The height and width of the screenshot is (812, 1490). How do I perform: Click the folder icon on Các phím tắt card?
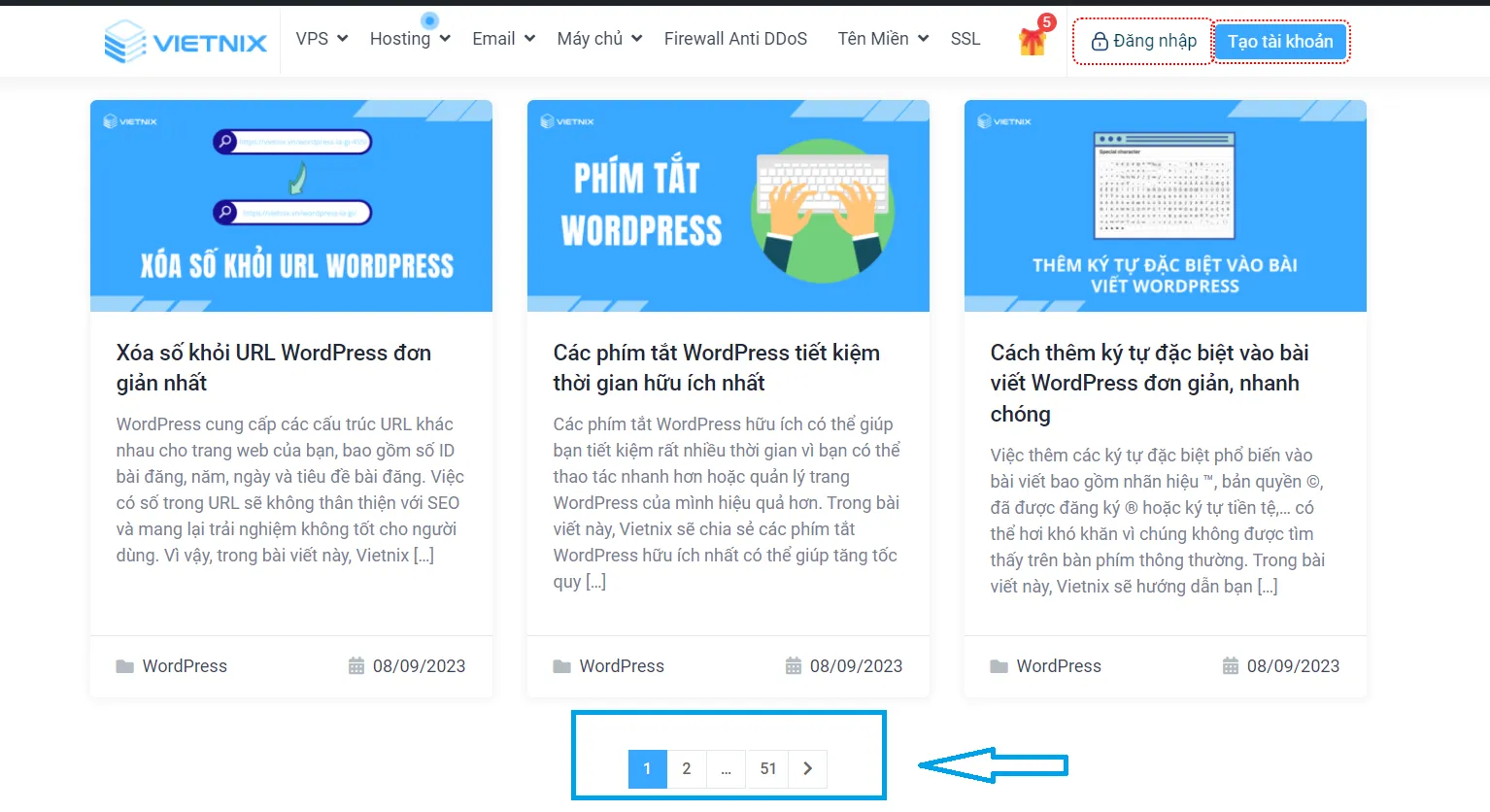[x=561, y=666]
